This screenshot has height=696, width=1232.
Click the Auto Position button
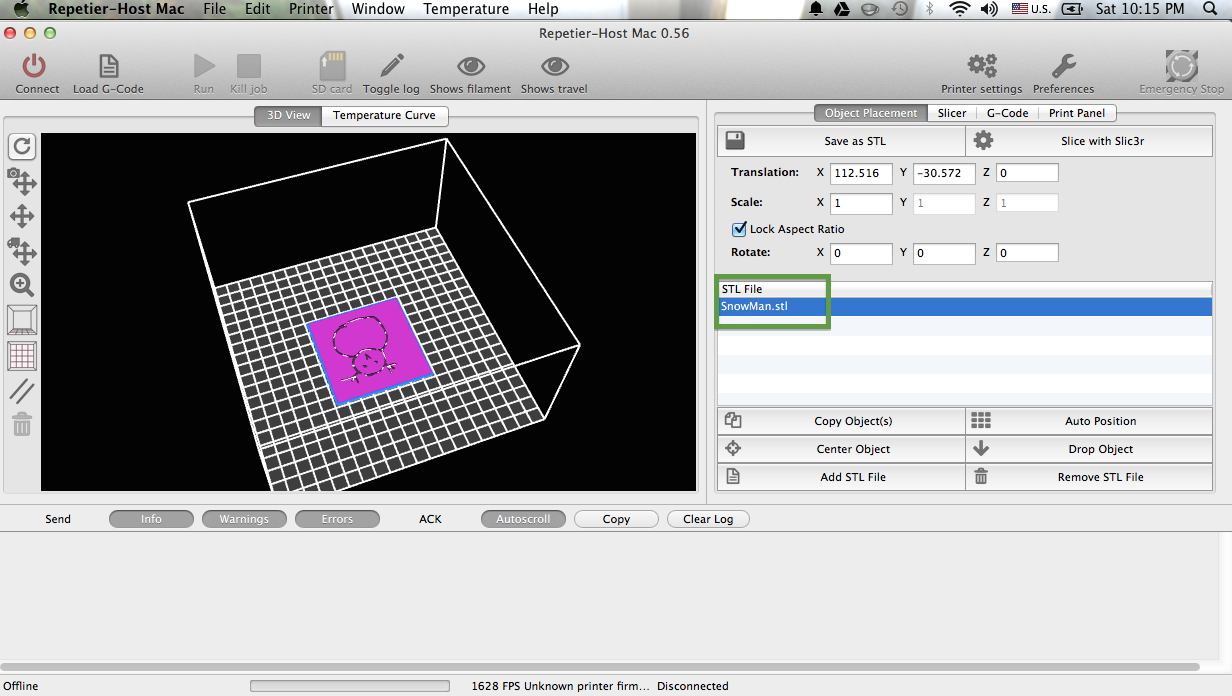click(x=1089, y=421)
